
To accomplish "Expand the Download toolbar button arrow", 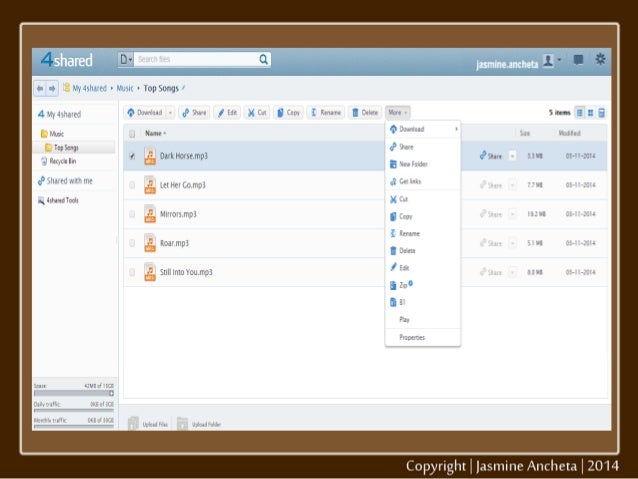I will click(170, 113).
